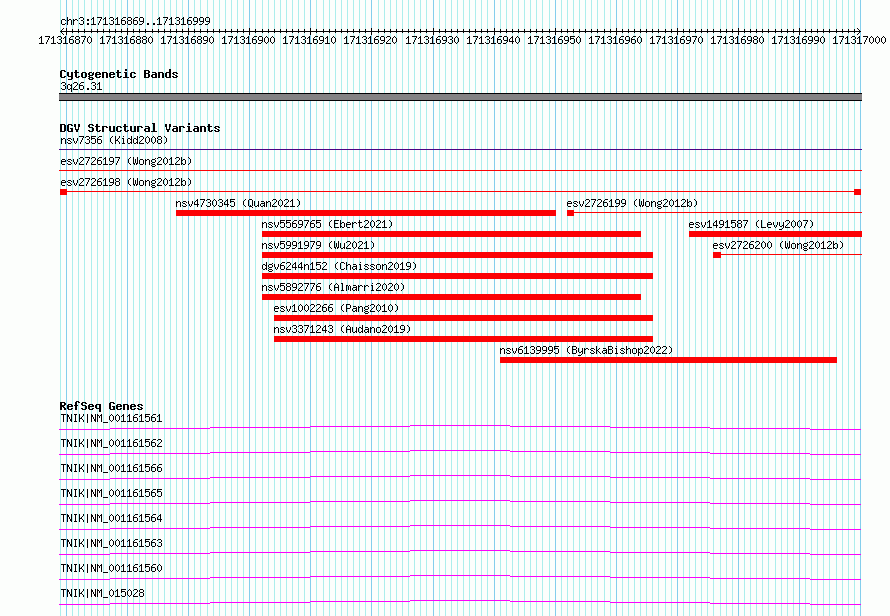
Task: Select the DGV Structural Variants track heading
Action: coord(140,128)
